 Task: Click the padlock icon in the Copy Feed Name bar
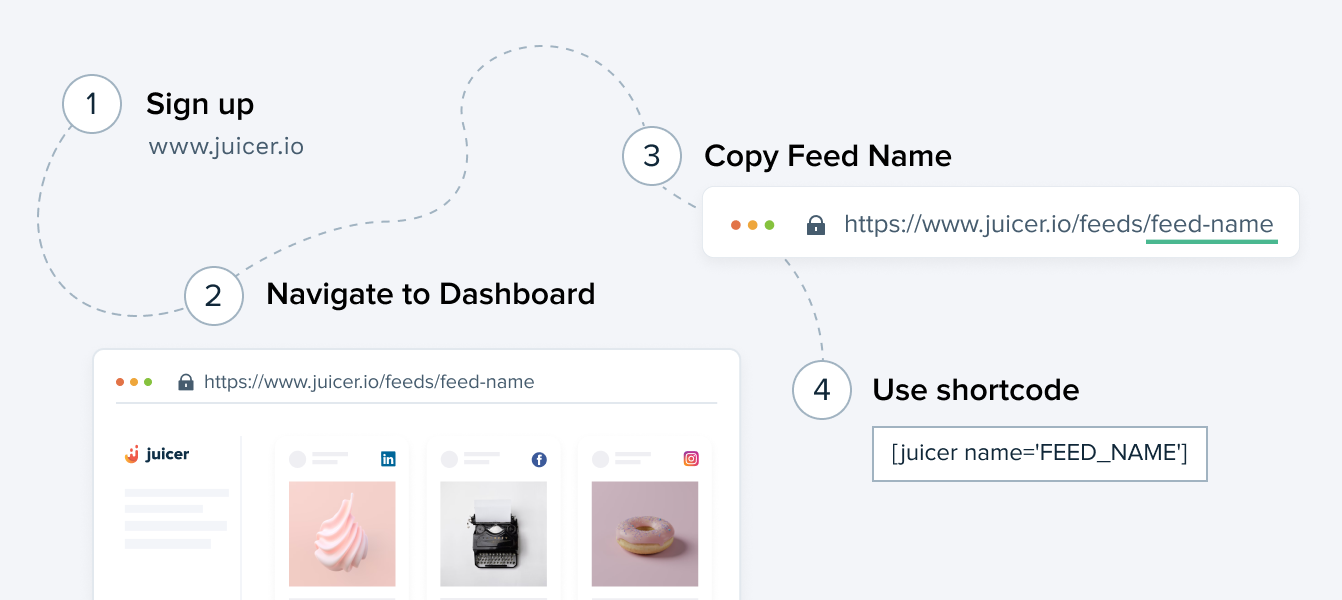816,225
